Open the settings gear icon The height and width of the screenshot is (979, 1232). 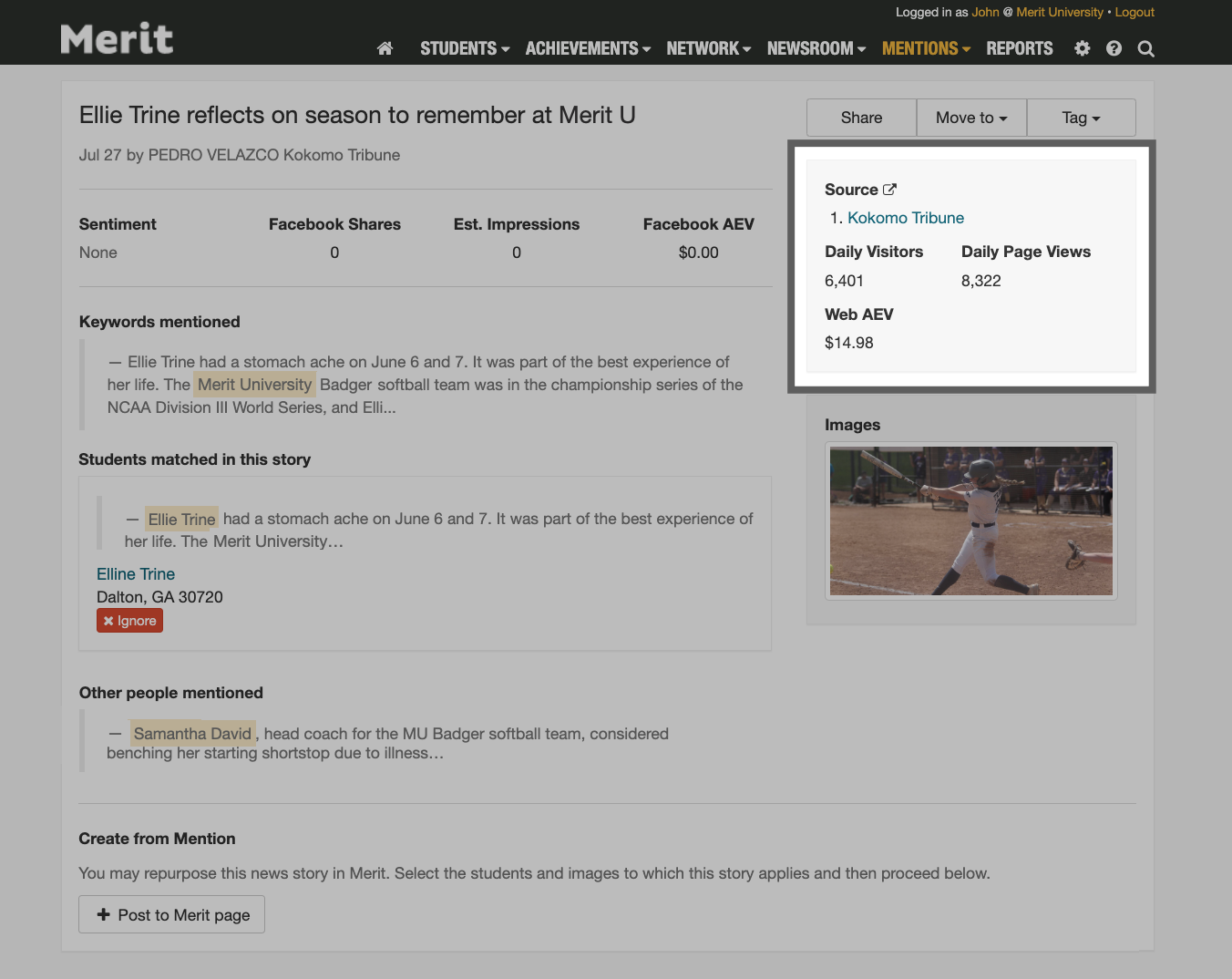(1082, 48)
